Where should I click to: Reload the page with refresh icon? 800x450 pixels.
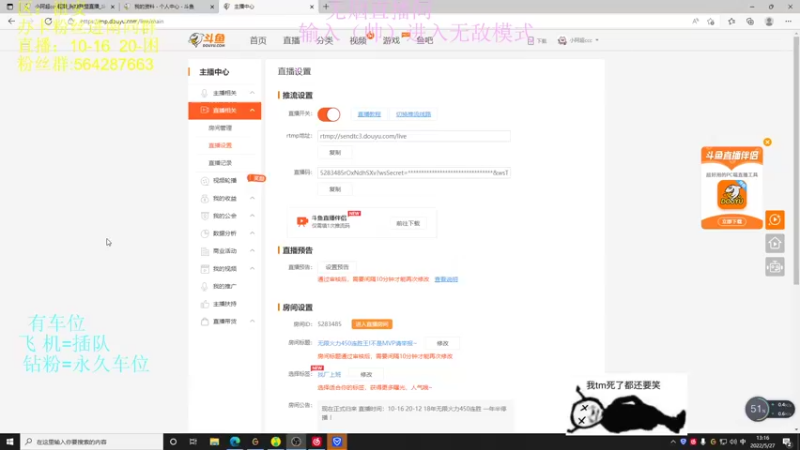pyautogui.click(x=48, y=21)
